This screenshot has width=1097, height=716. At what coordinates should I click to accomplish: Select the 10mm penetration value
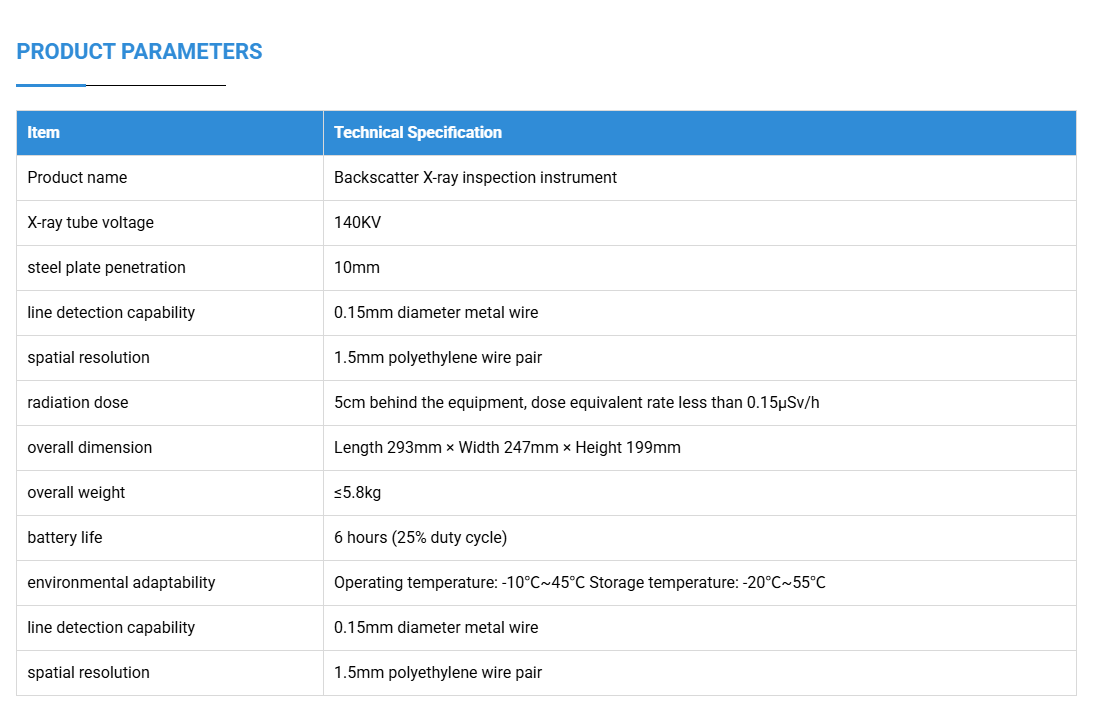[357, 267]
